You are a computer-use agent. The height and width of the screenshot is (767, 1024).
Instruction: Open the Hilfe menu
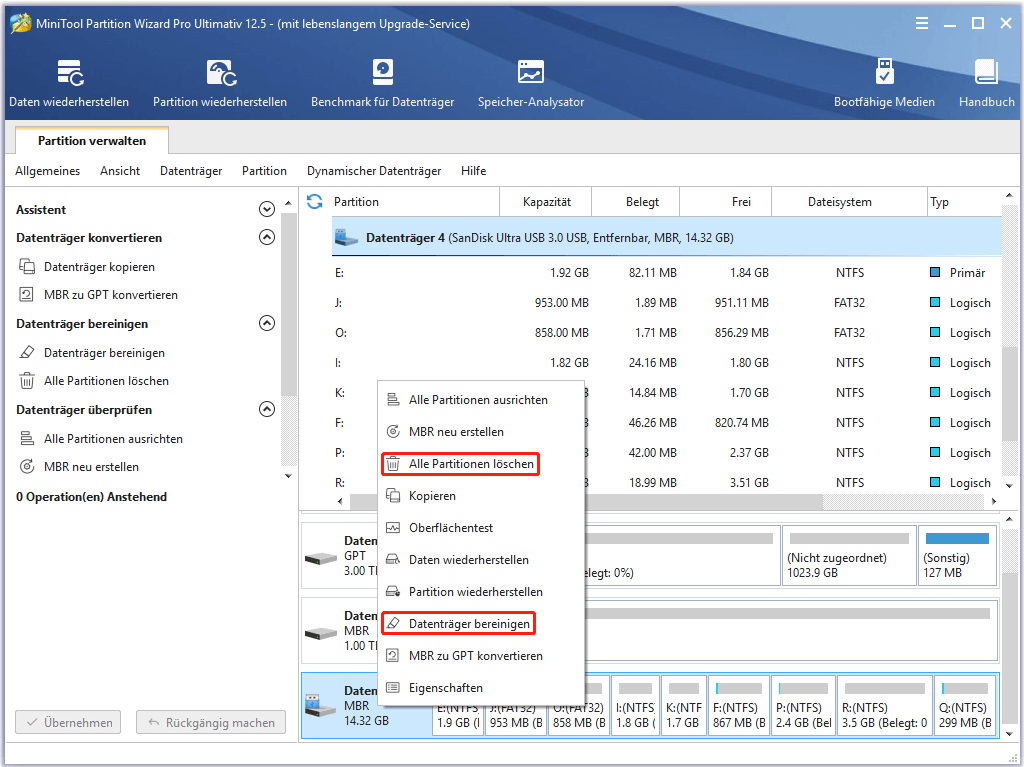[473, 171]
